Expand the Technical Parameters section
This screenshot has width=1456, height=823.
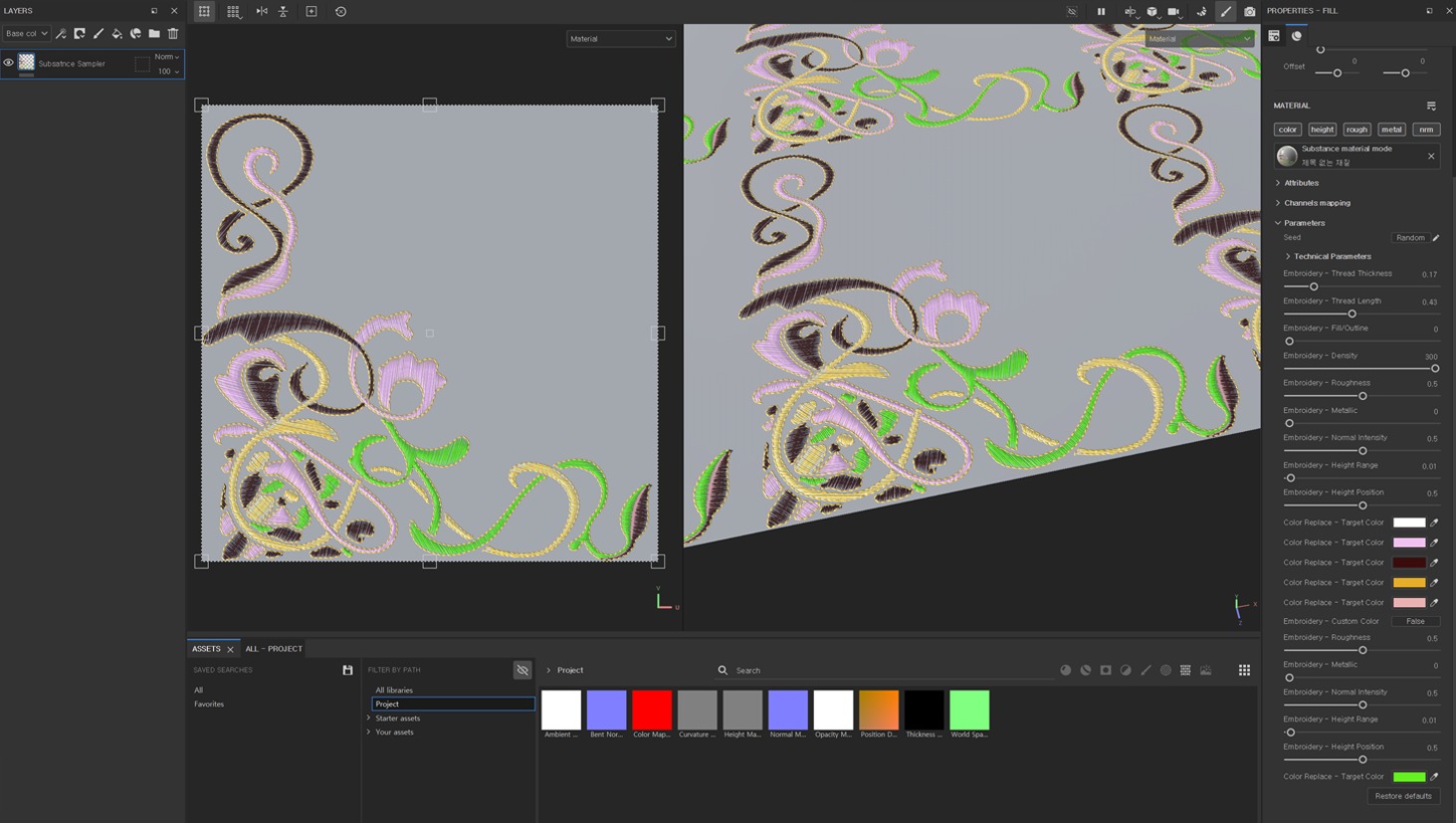click(1288, 257)
